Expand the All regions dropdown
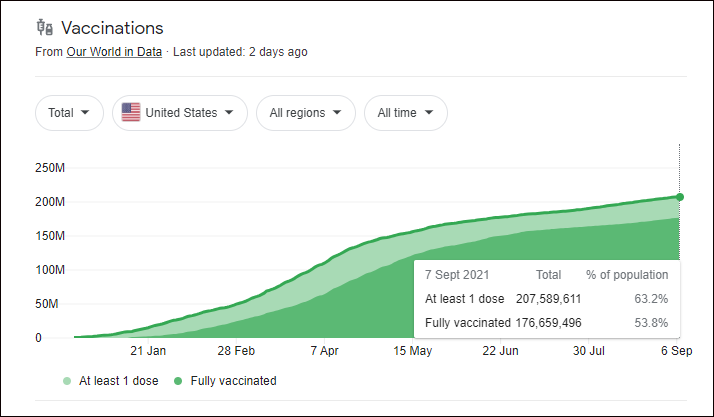 point(305,113)
